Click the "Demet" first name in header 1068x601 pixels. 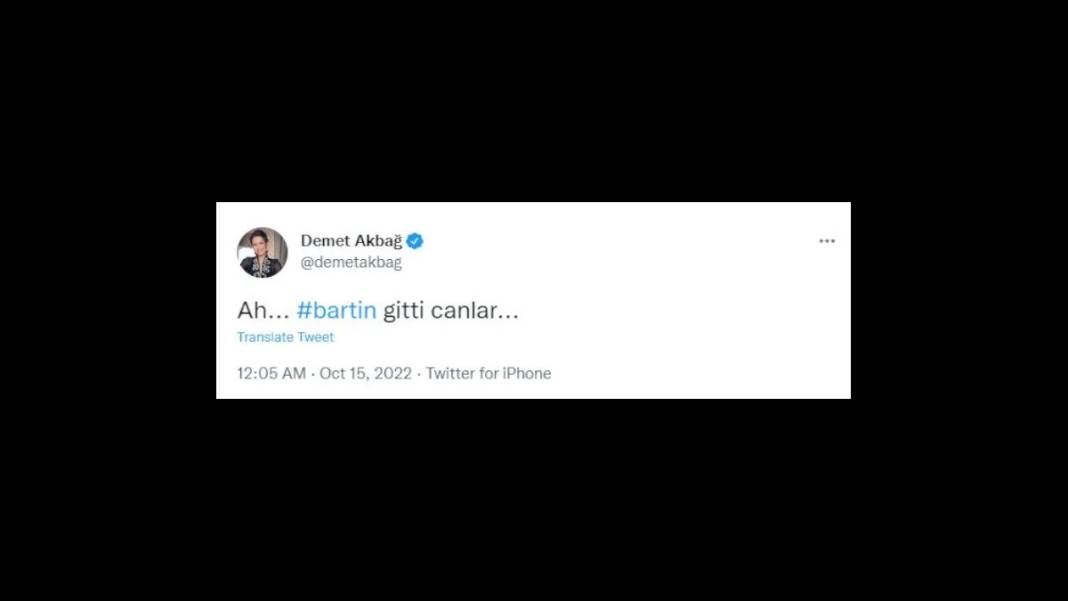(x=325, y=241)
